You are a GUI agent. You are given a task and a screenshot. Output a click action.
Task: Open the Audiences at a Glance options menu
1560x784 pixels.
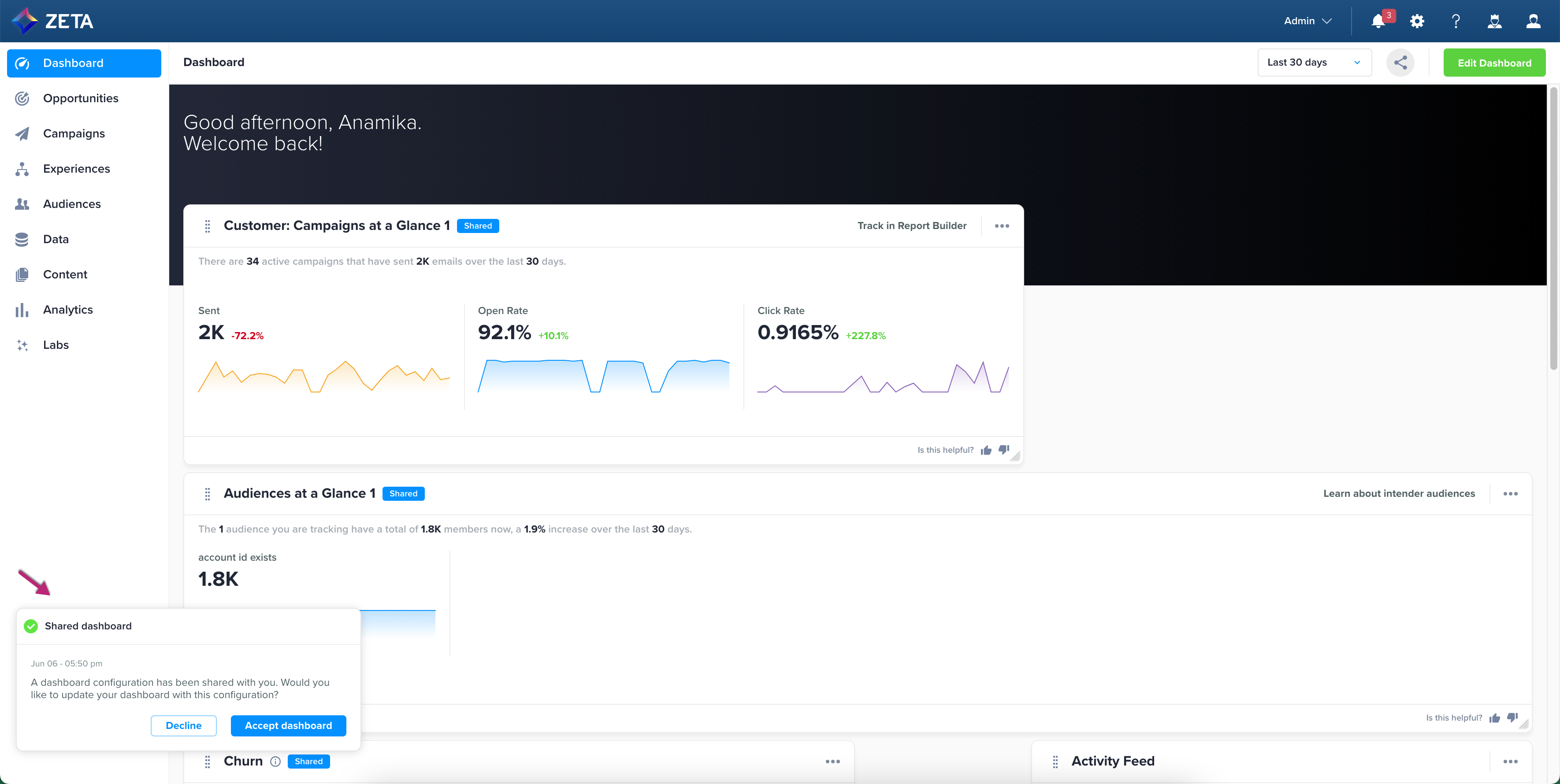click(1511, 493)
